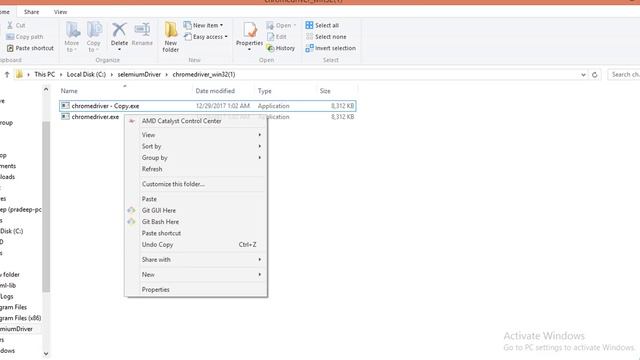The width and height of the screenshot is (640, 360).
Task: Click the Cut icon in ribbon
Action: point(10,25)
